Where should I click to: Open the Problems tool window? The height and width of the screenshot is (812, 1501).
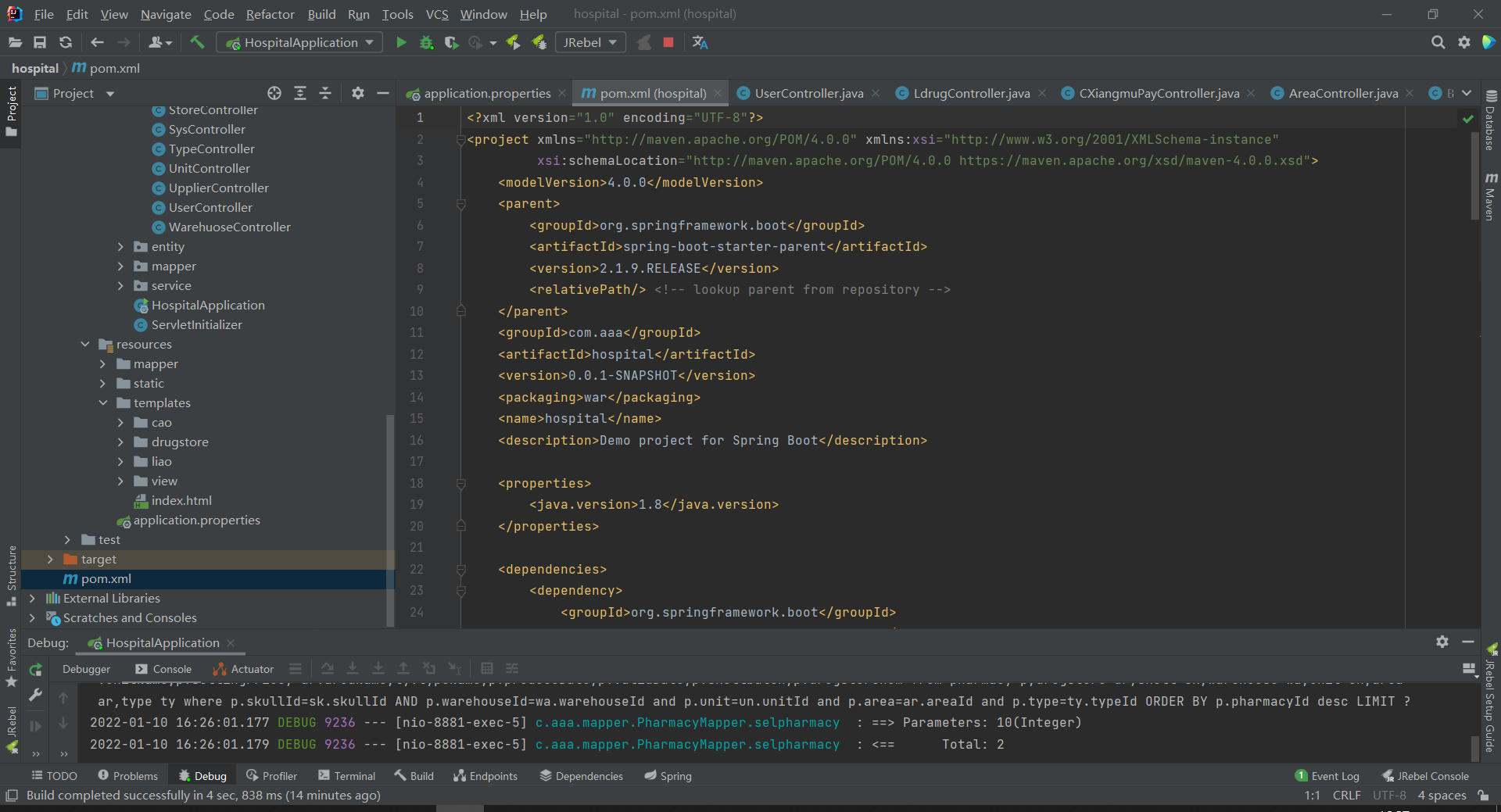[127, 776]
